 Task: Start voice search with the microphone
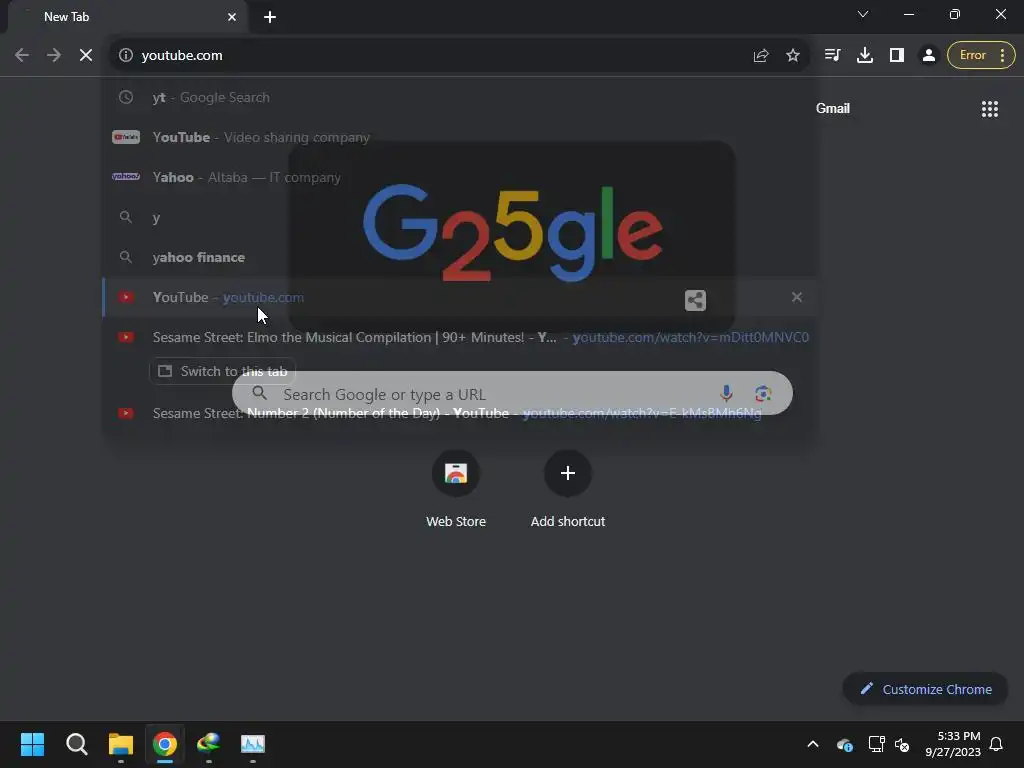[x=726, y=393]
